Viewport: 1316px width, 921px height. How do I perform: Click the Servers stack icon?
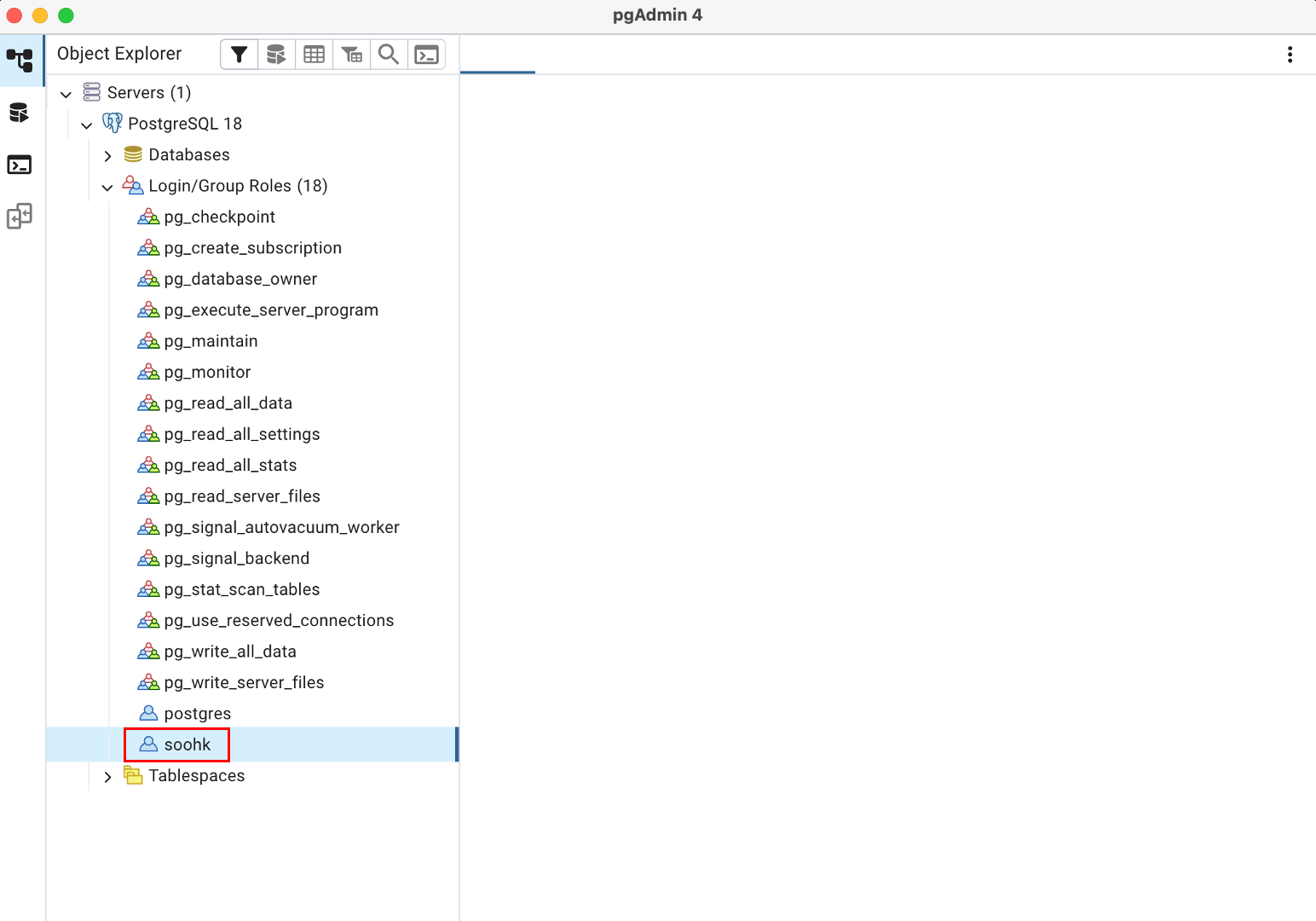pos(92,92)
